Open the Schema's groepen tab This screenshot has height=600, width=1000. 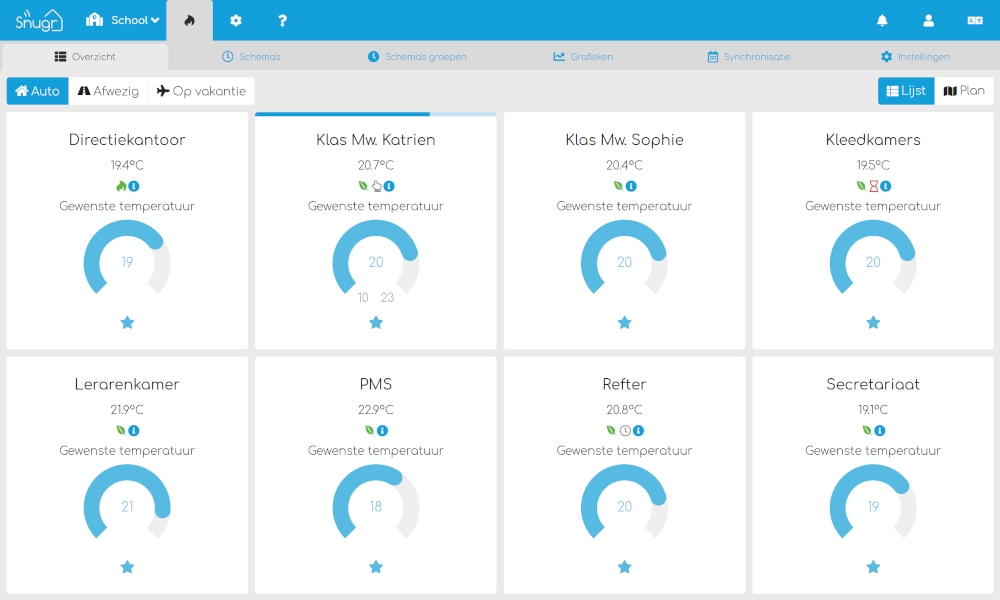417,57
